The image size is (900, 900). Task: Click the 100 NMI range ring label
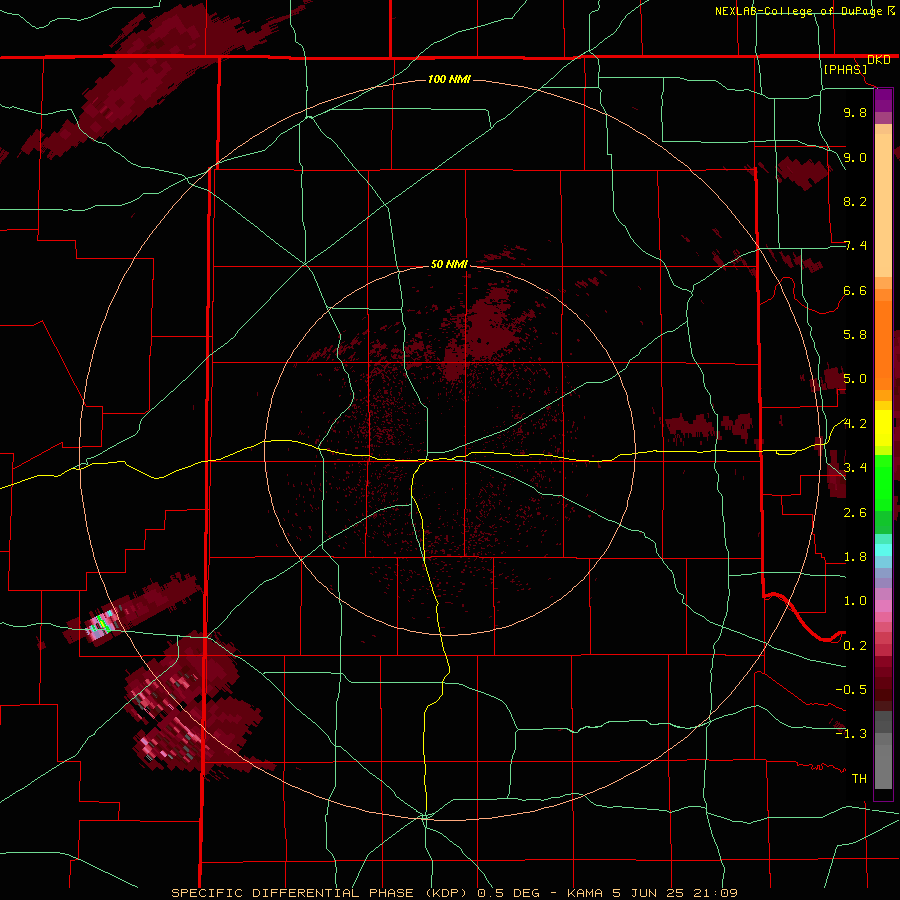point(449,79)
